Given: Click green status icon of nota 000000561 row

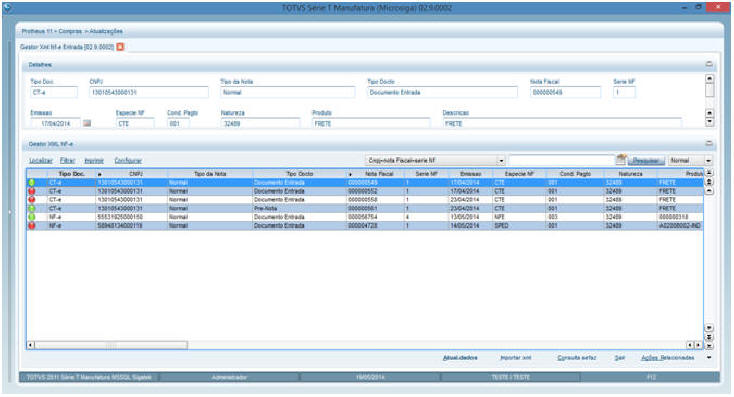Looking at the screenshot, I should 32,208.
